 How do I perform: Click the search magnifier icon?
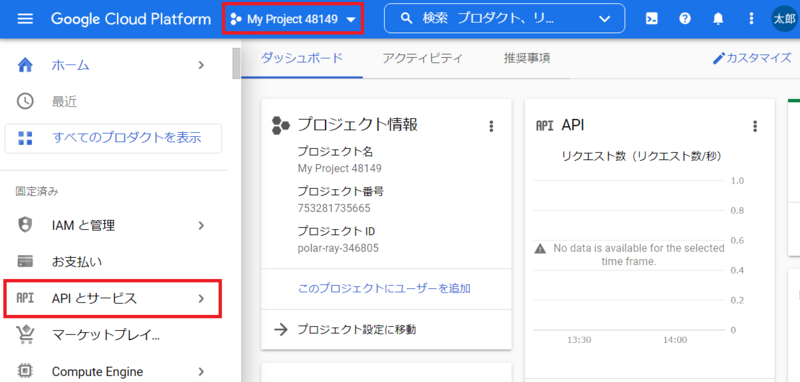pyautogui.click(x=406, y=19)
